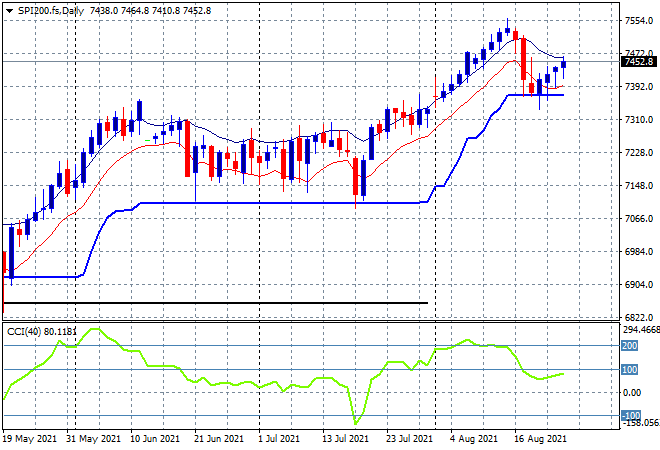Click the CCI 0.00 level label
The width and height of the screenshot is (660, 450).
[x=632, y=393]
